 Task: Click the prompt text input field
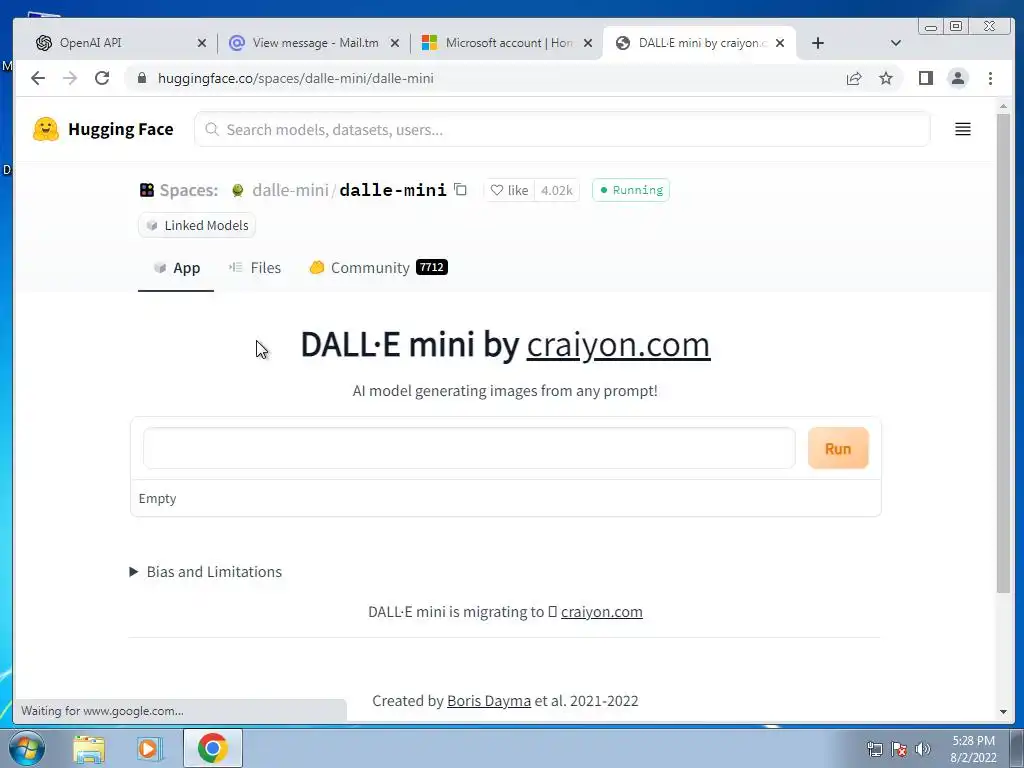[x=469, y=448]
